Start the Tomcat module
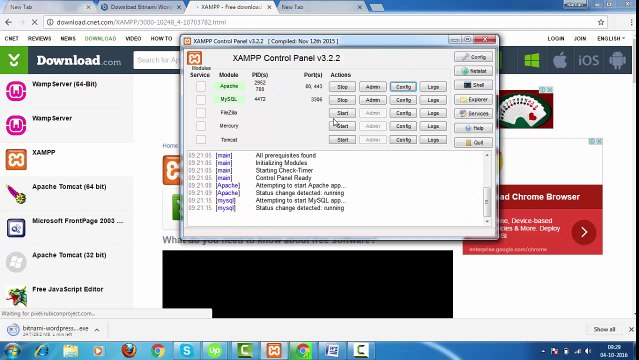Viewport: 639px width, 360px height. point(342,140)
